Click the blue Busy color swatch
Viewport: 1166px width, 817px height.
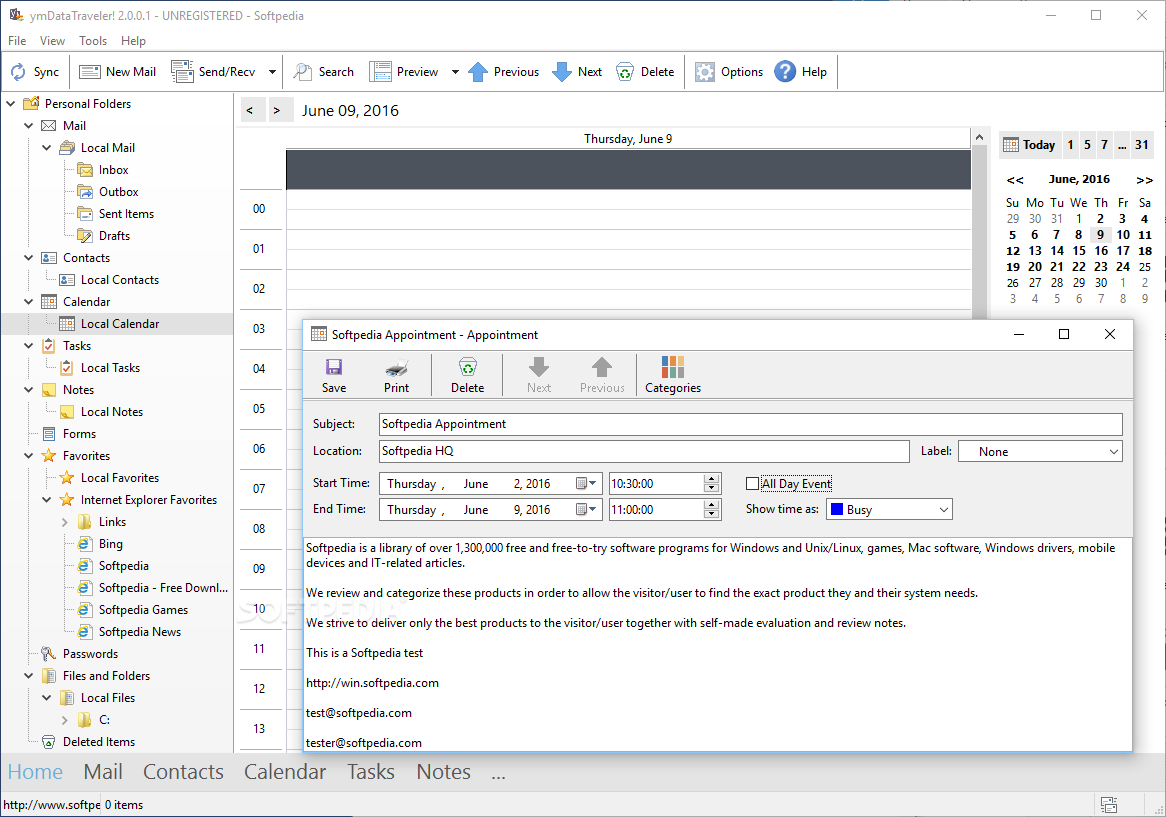(837, 510)
